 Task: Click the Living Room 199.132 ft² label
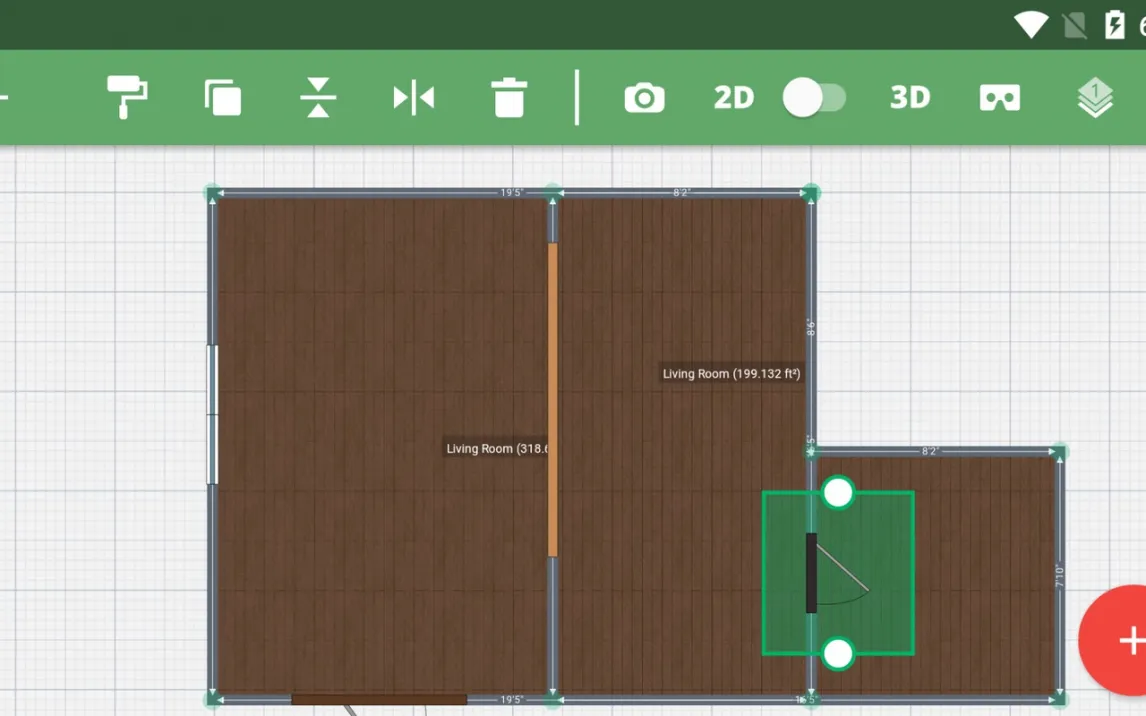pos(731,374)
